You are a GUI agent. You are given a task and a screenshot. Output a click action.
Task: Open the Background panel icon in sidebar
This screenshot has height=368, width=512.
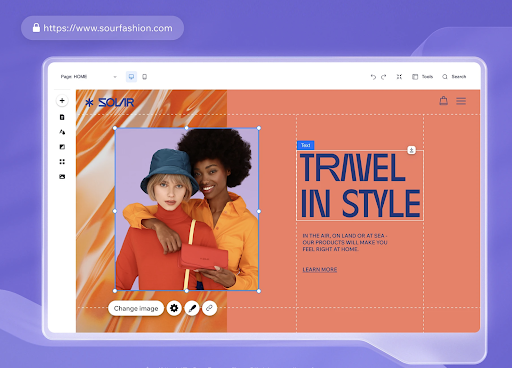tap(62, 147)
